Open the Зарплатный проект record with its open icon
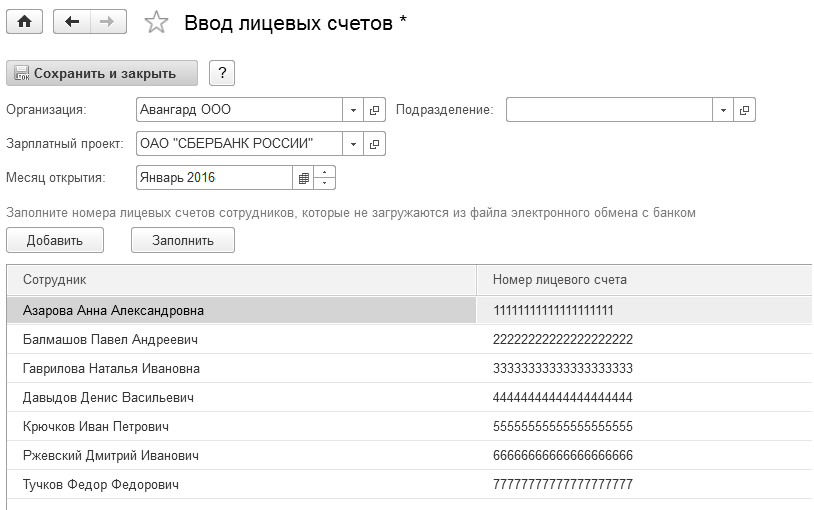This screenshot has width=814, height=510. [x=375, y=144]
